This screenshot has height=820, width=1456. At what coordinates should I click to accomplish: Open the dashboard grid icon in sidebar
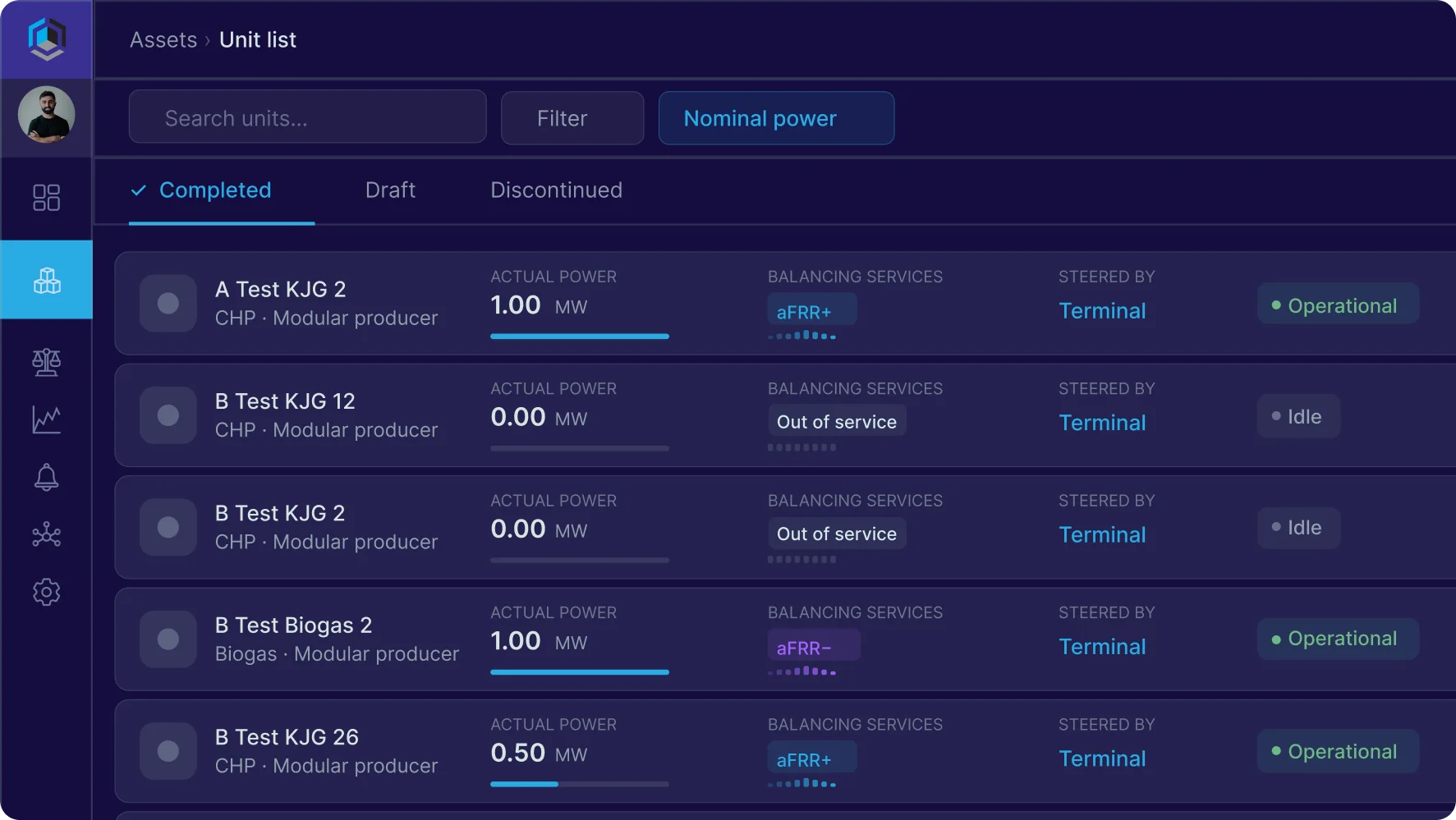[46, 198]
